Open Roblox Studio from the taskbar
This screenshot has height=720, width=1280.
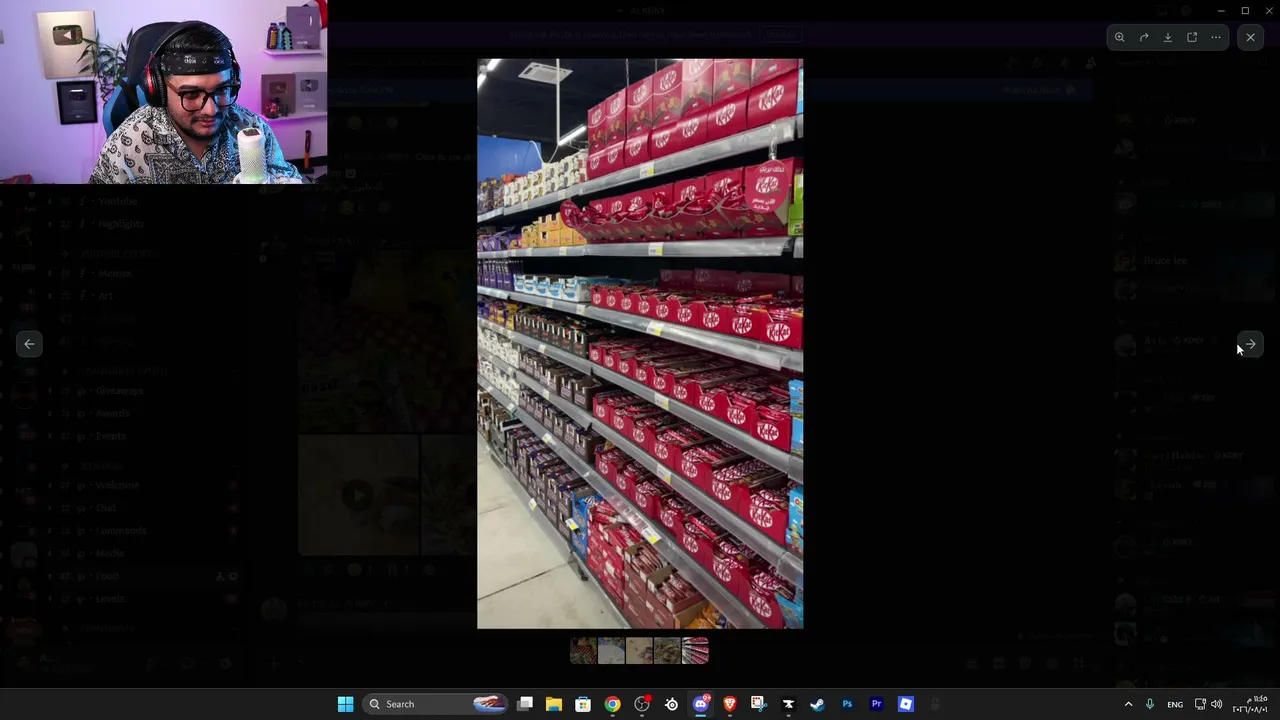[906, 704]
